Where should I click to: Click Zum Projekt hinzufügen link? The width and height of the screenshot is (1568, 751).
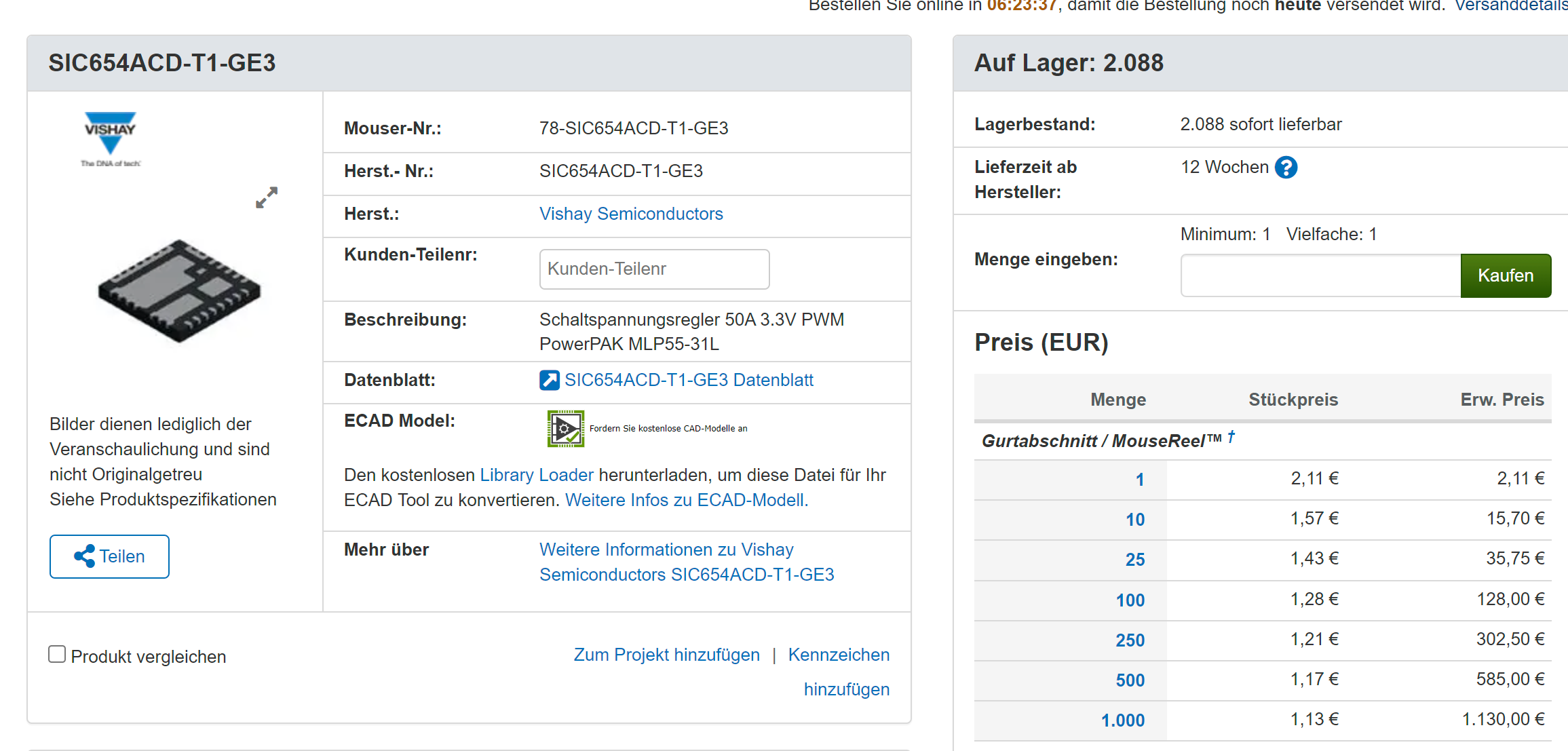666,655
